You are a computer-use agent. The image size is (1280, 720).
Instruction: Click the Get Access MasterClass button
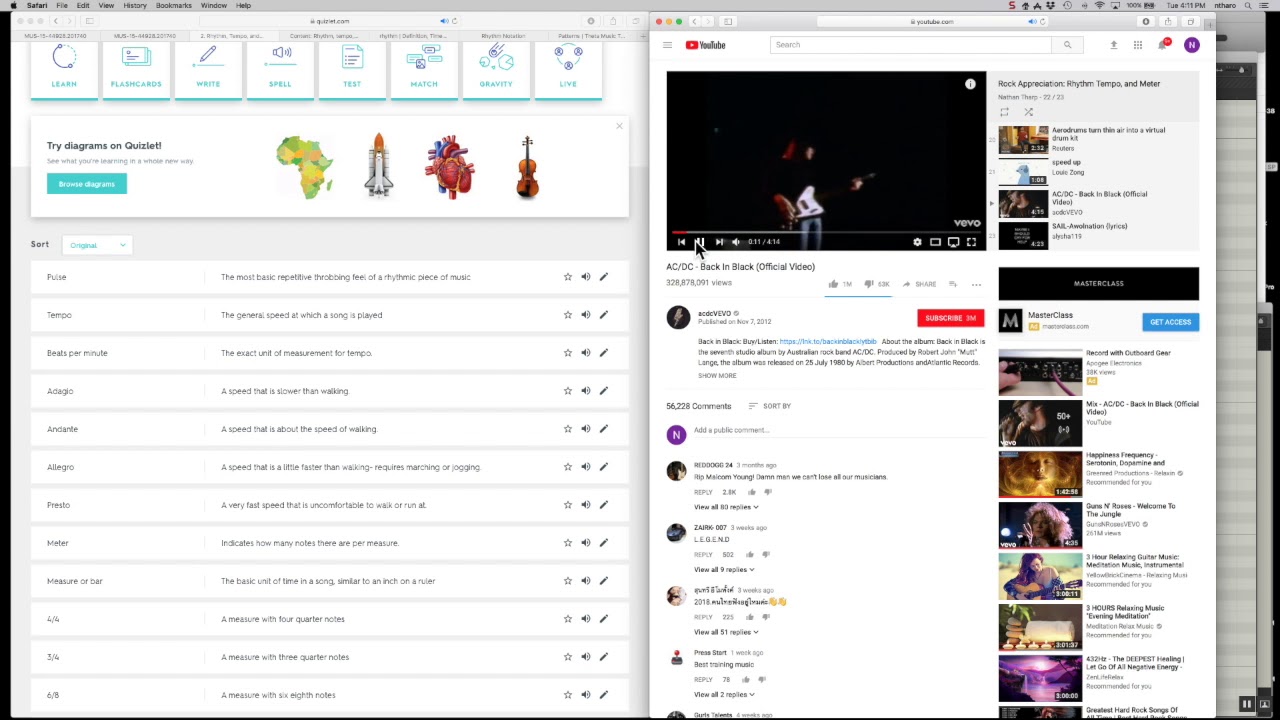[x=1170, y=322]
